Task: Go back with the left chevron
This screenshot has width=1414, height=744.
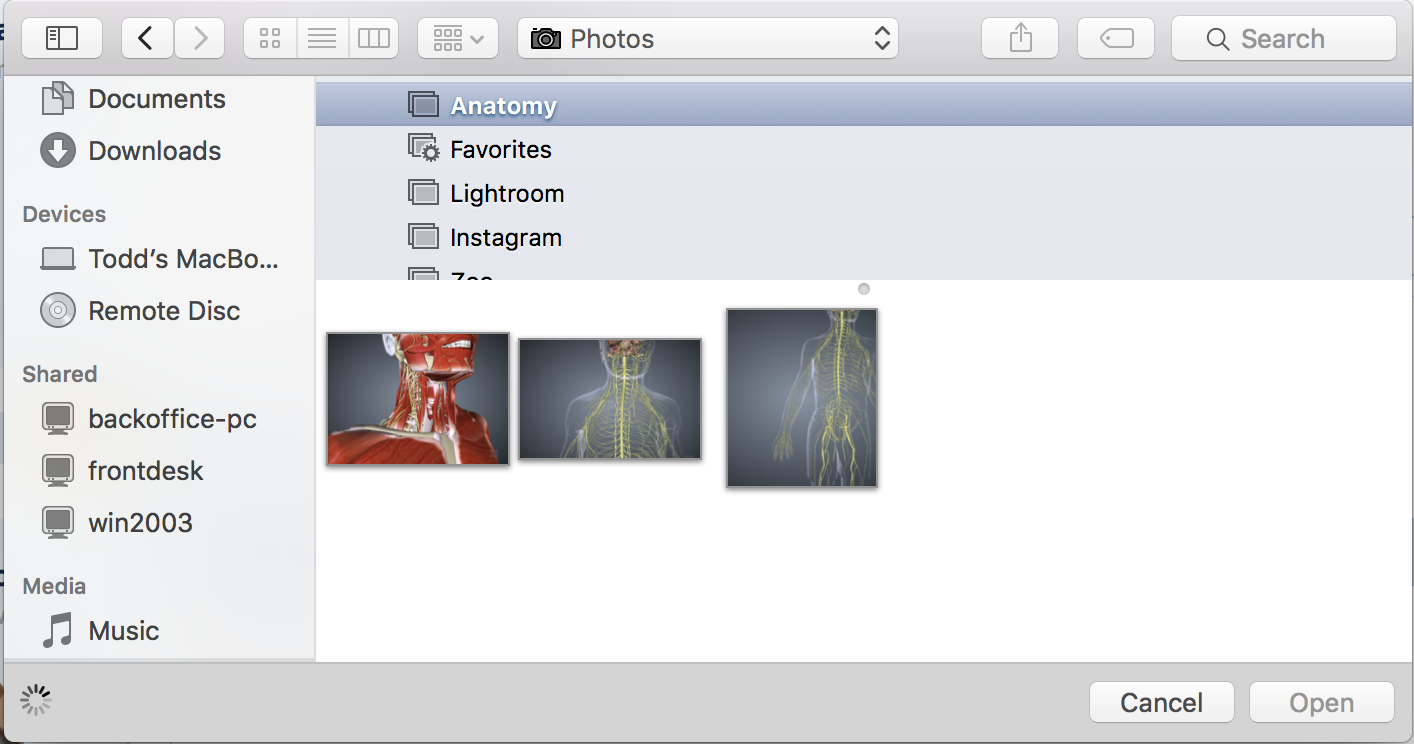Action: [x=146, y=39]
